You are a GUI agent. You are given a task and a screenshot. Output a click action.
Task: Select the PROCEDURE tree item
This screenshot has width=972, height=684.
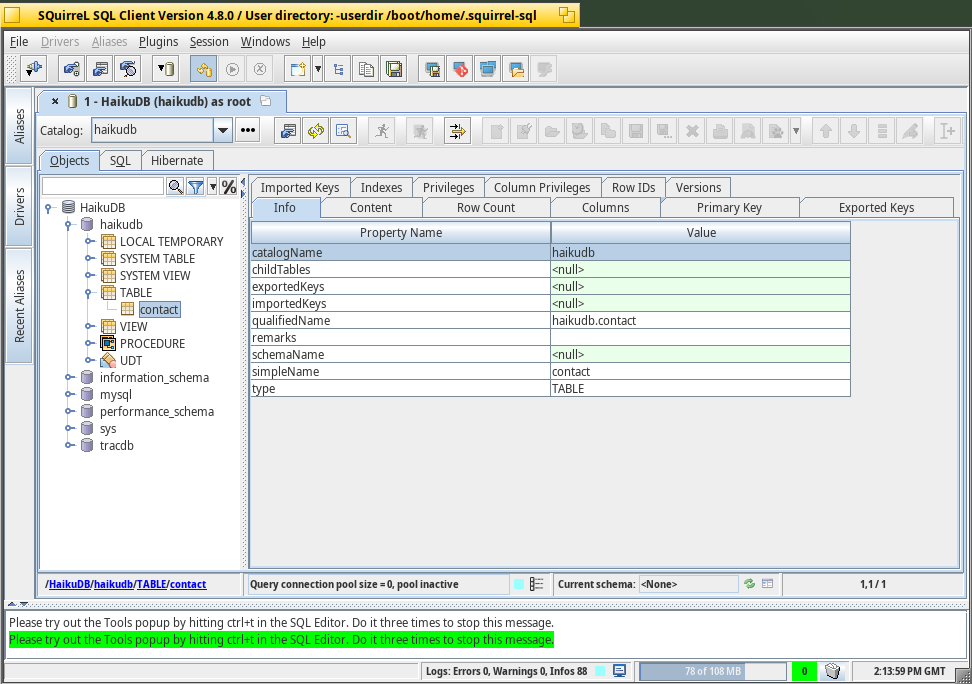pos(152,344)
